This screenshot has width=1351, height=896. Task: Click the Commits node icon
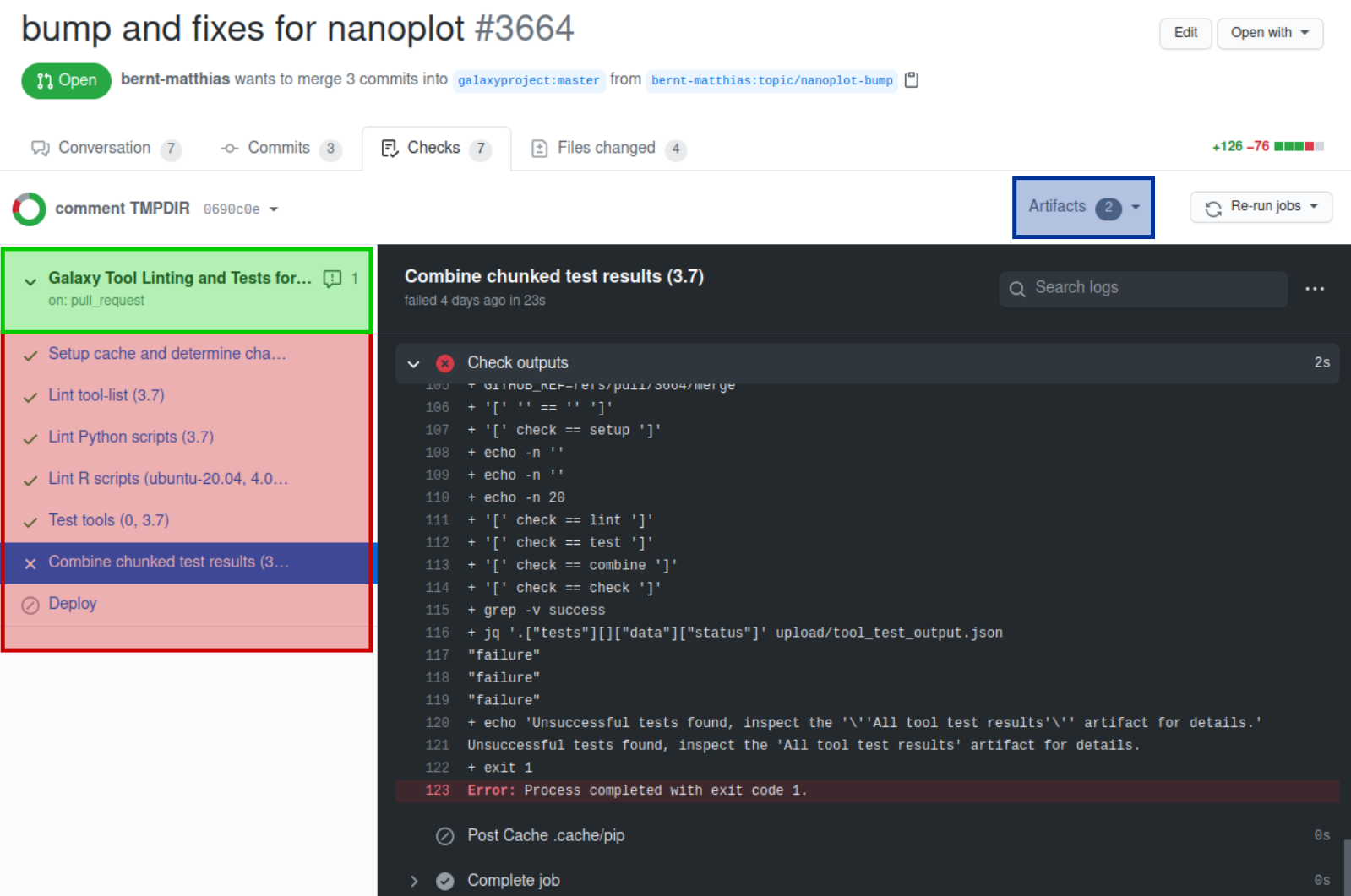coord(229,149)
